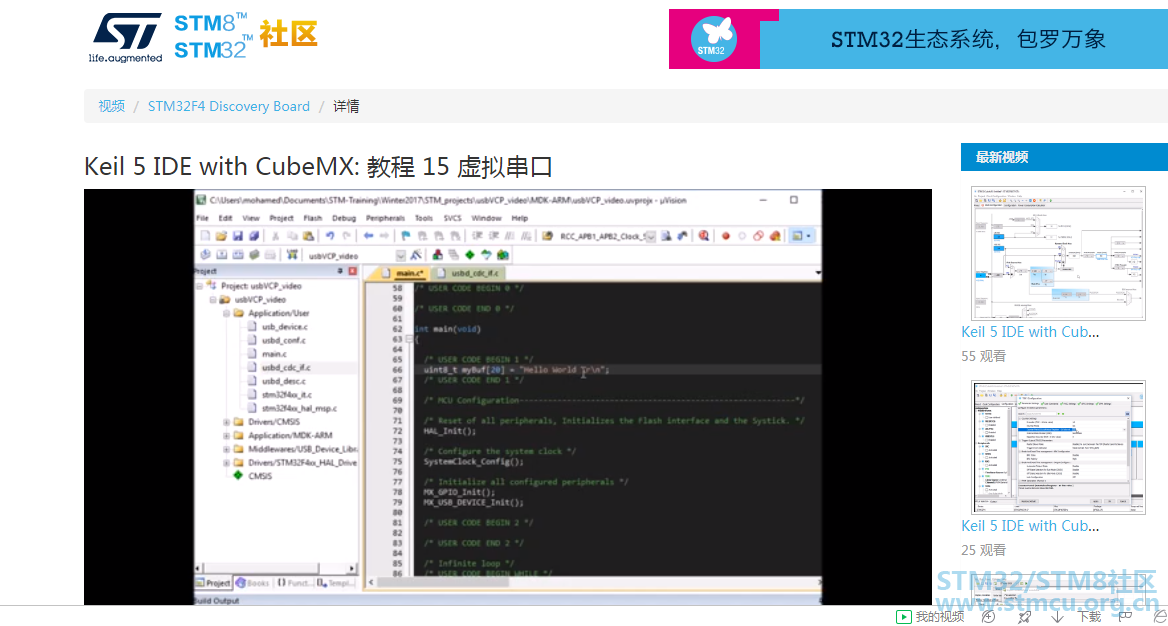Open the Flash menu in Keil
This screenshot has height=626, width=1168.
point(313,218)
